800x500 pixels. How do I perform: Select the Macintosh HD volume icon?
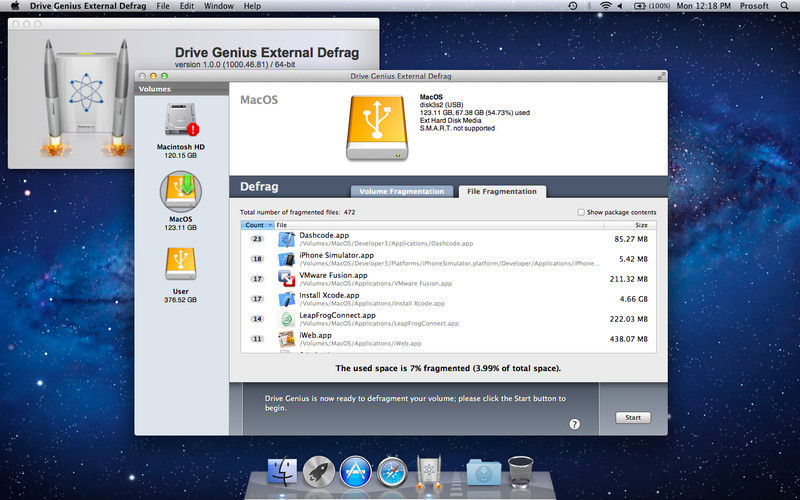181,119
